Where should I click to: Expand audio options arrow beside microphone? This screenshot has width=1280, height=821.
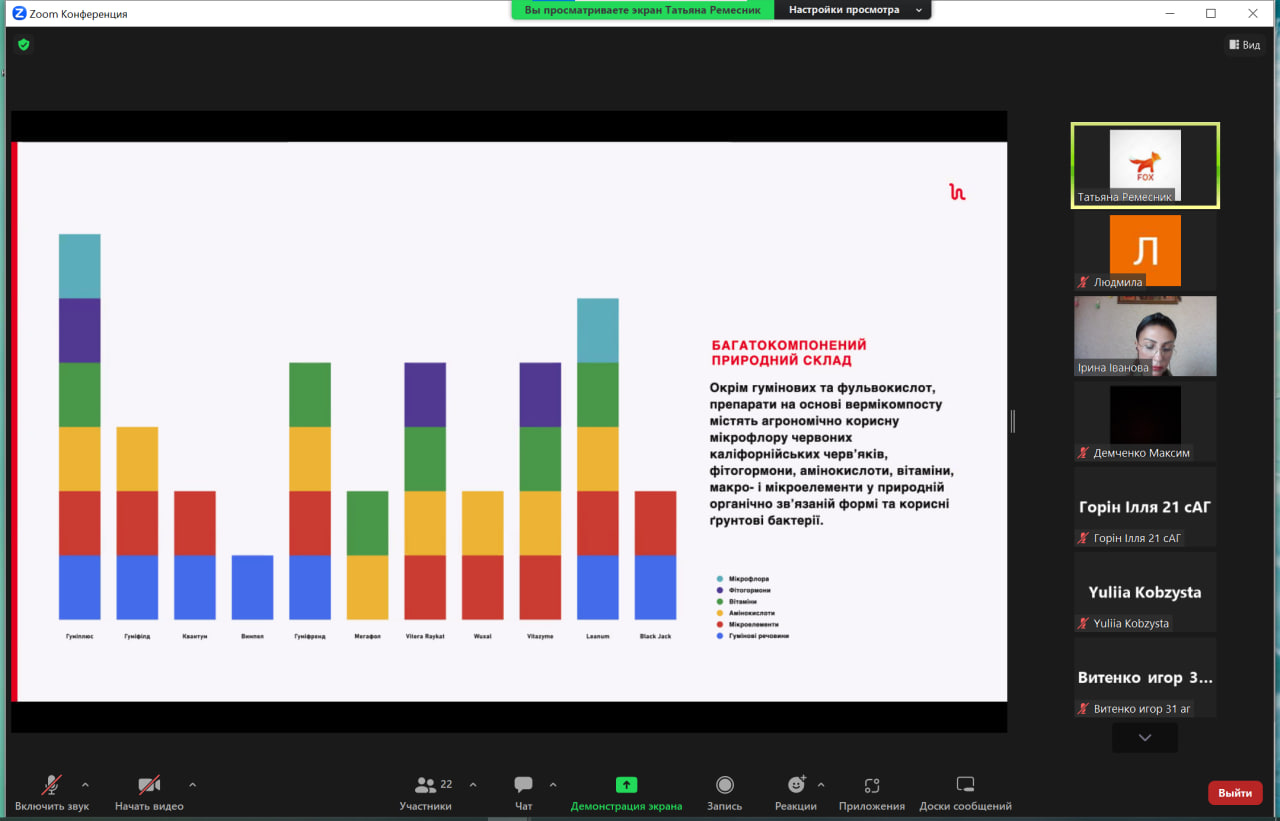click(85, 785)
